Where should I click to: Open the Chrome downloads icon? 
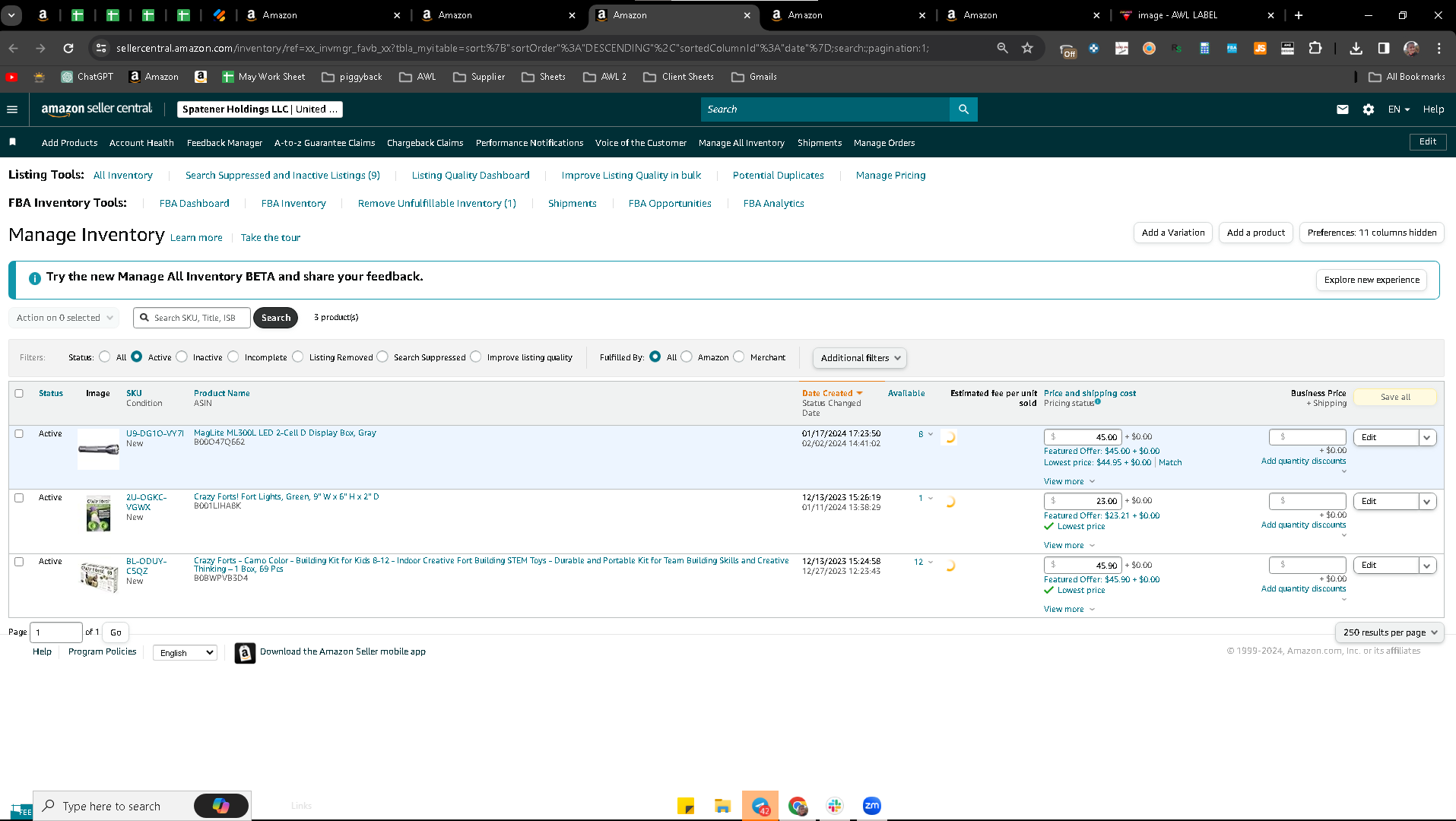1356,48
